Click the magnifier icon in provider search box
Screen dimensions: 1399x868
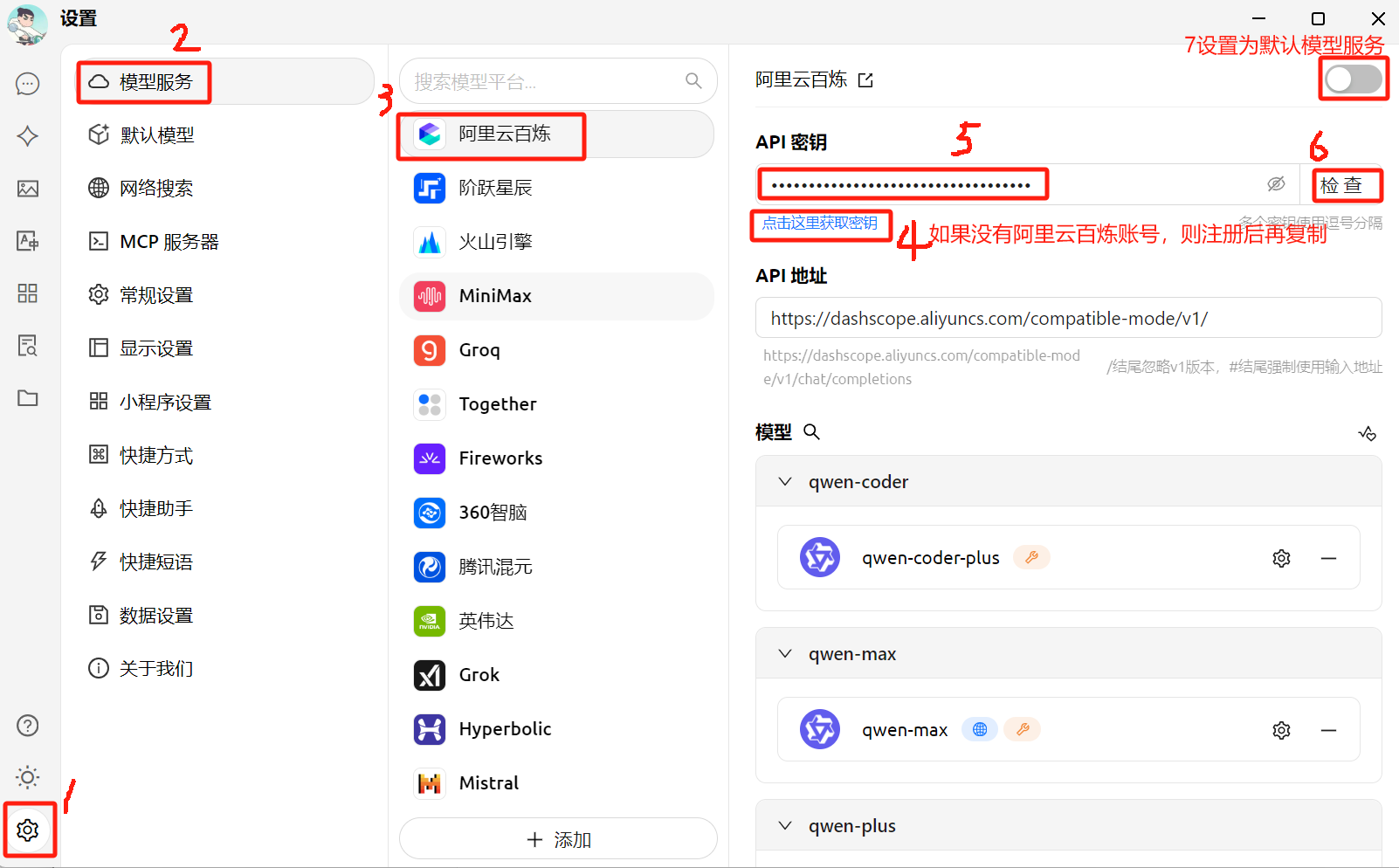[693, 81]
